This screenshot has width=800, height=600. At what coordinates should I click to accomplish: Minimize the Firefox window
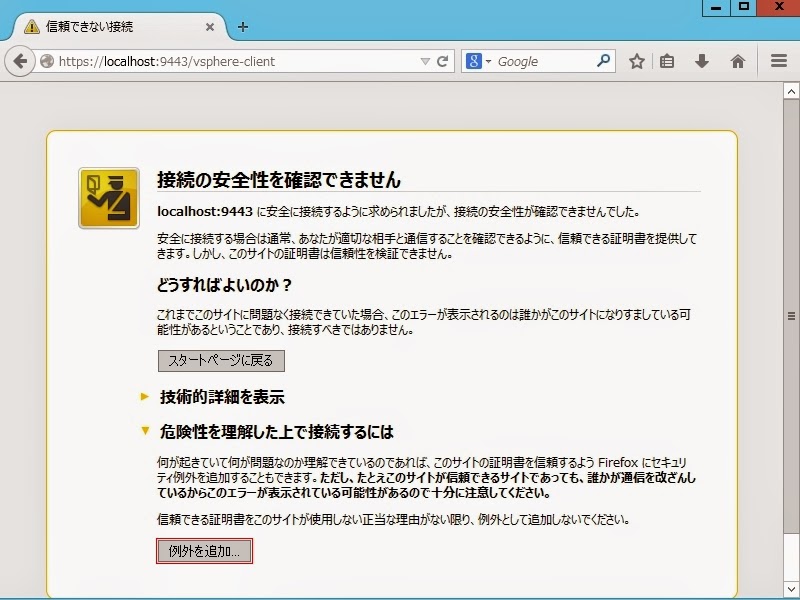pyautogui.click(x=716, y=8)
